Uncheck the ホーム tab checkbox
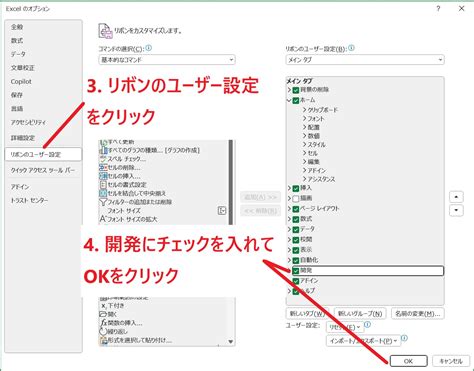474x371 pixels. point(296,100)
